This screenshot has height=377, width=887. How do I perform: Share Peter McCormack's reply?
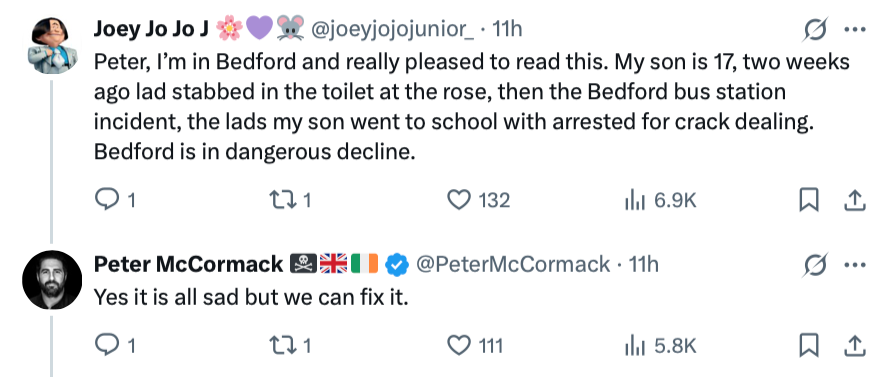pyautogui.click(x=855, y=345)
